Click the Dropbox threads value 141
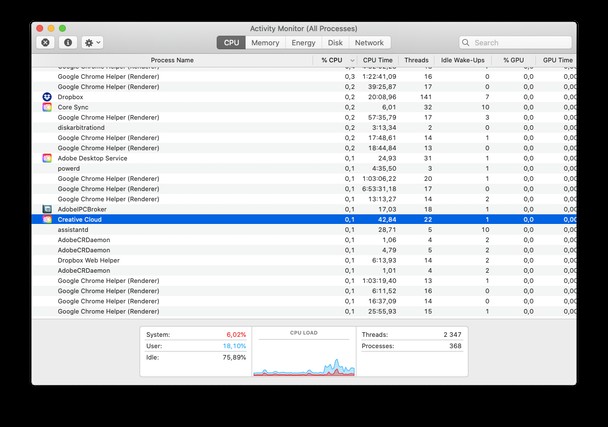 [426, 97]
